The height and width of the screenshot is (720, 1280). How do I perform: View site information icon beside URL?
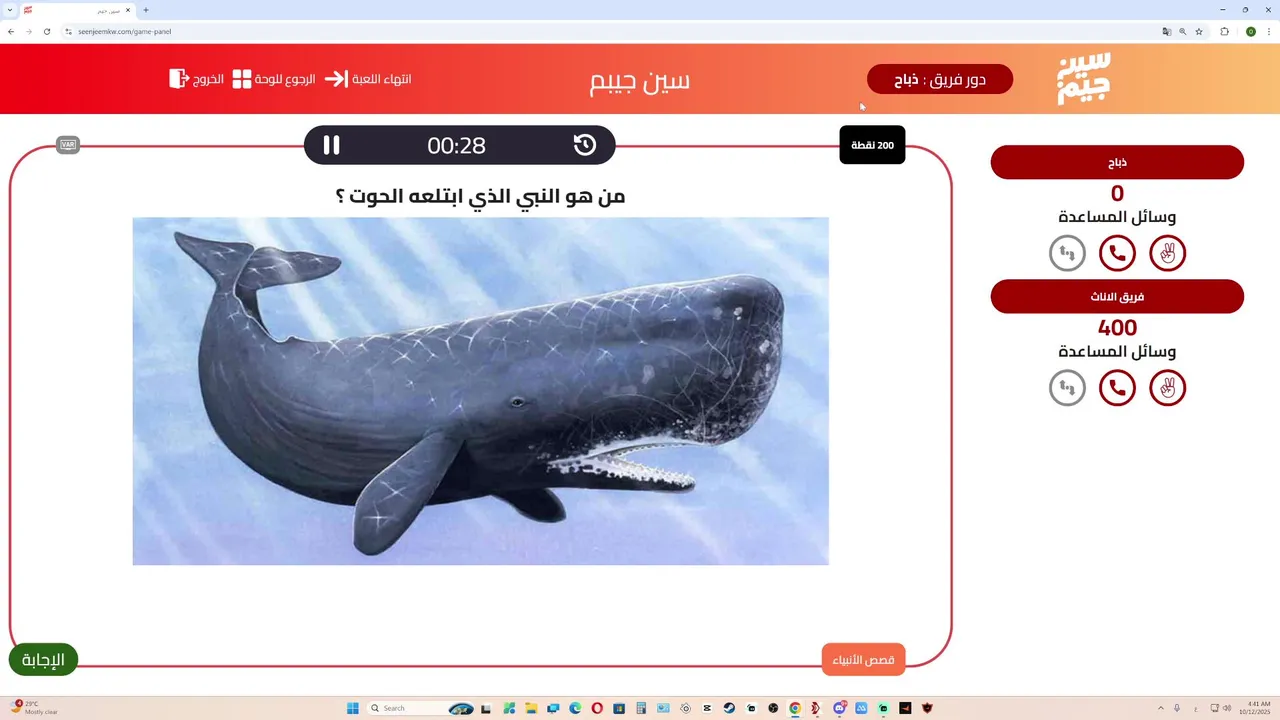point(69,31)
